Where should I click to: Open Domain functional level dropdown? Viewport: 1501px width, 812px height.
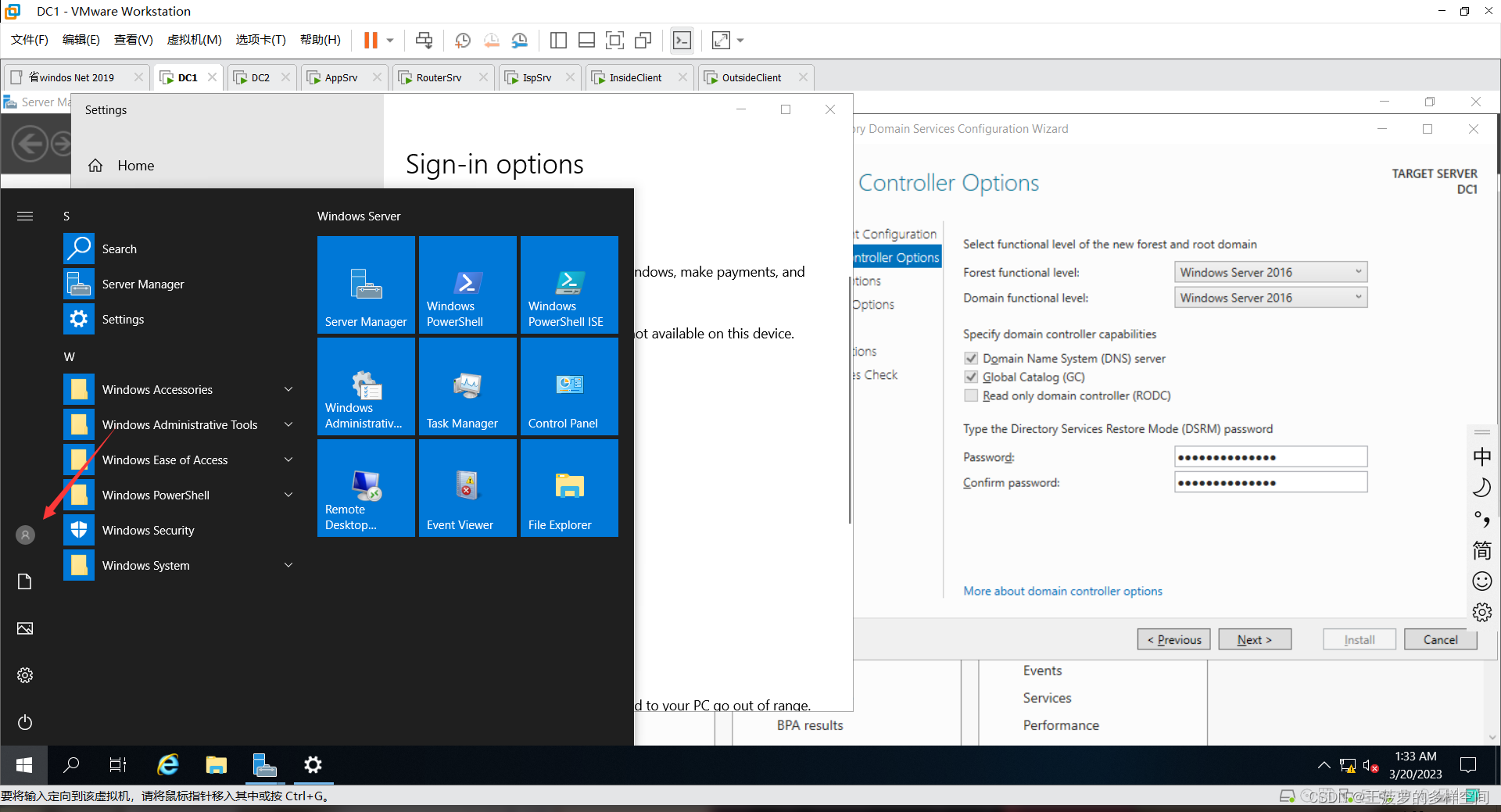click(1270, 298)
